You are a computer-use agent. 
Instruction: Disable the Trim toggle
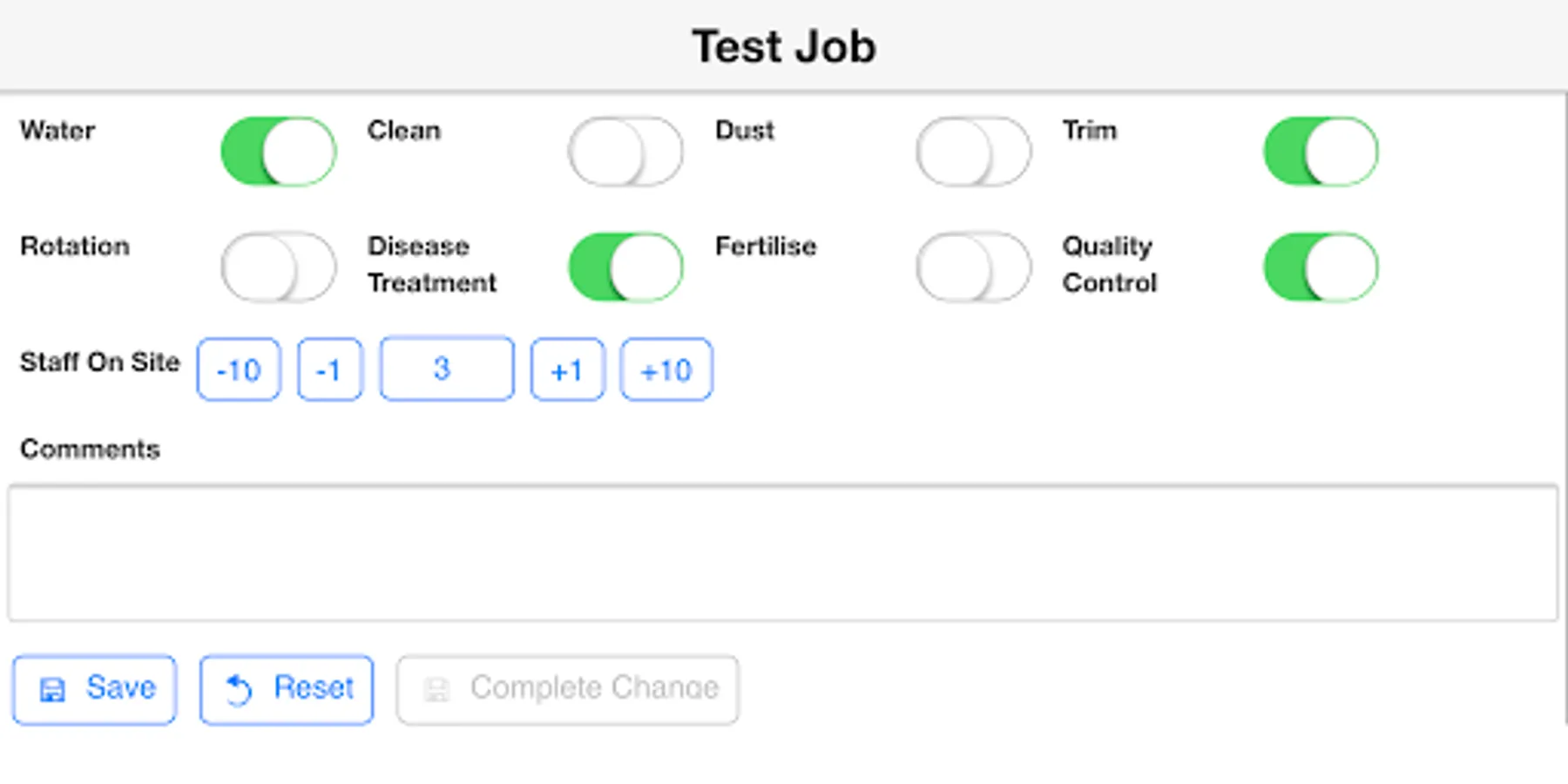(x=1321, y=152)
